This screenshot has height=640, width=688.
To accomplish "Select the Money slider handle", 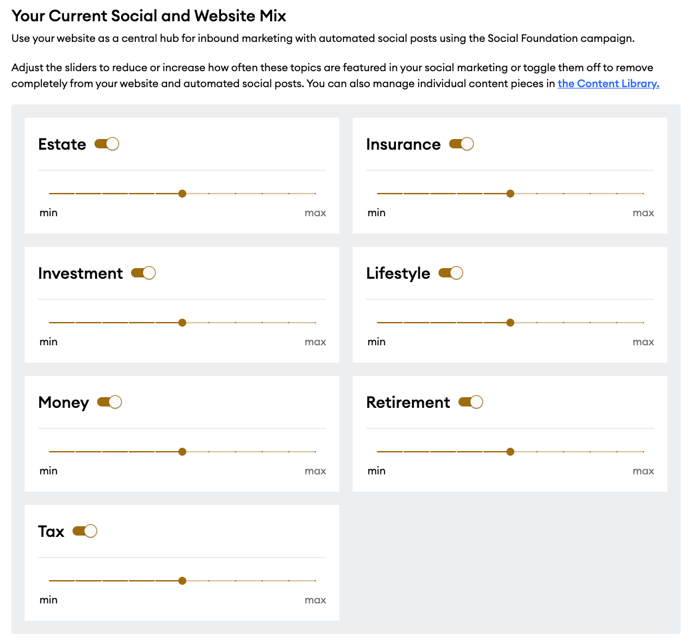I will [183, 451].
